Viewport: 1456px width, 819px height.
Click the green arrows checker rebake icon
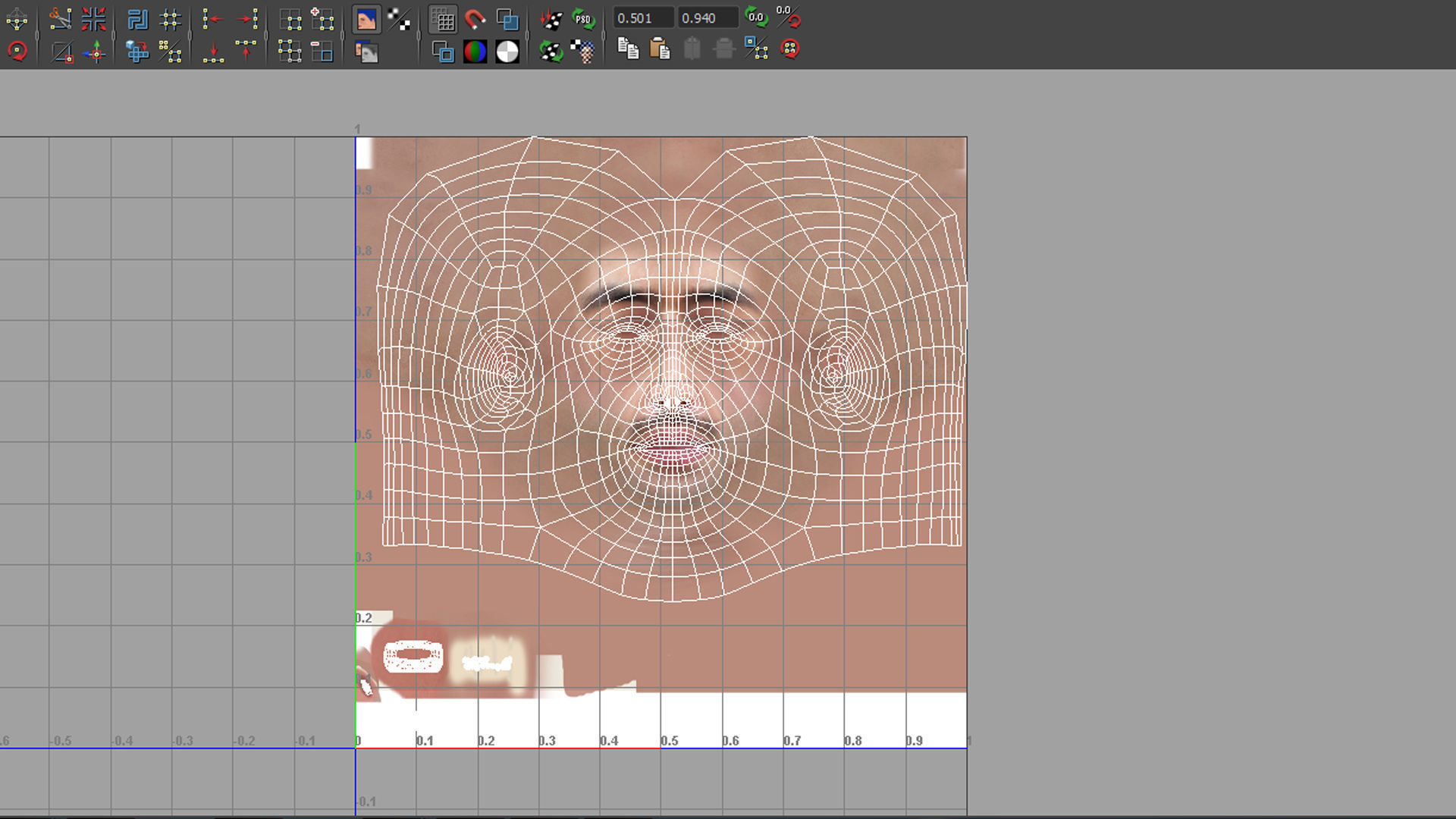point(551,52)
